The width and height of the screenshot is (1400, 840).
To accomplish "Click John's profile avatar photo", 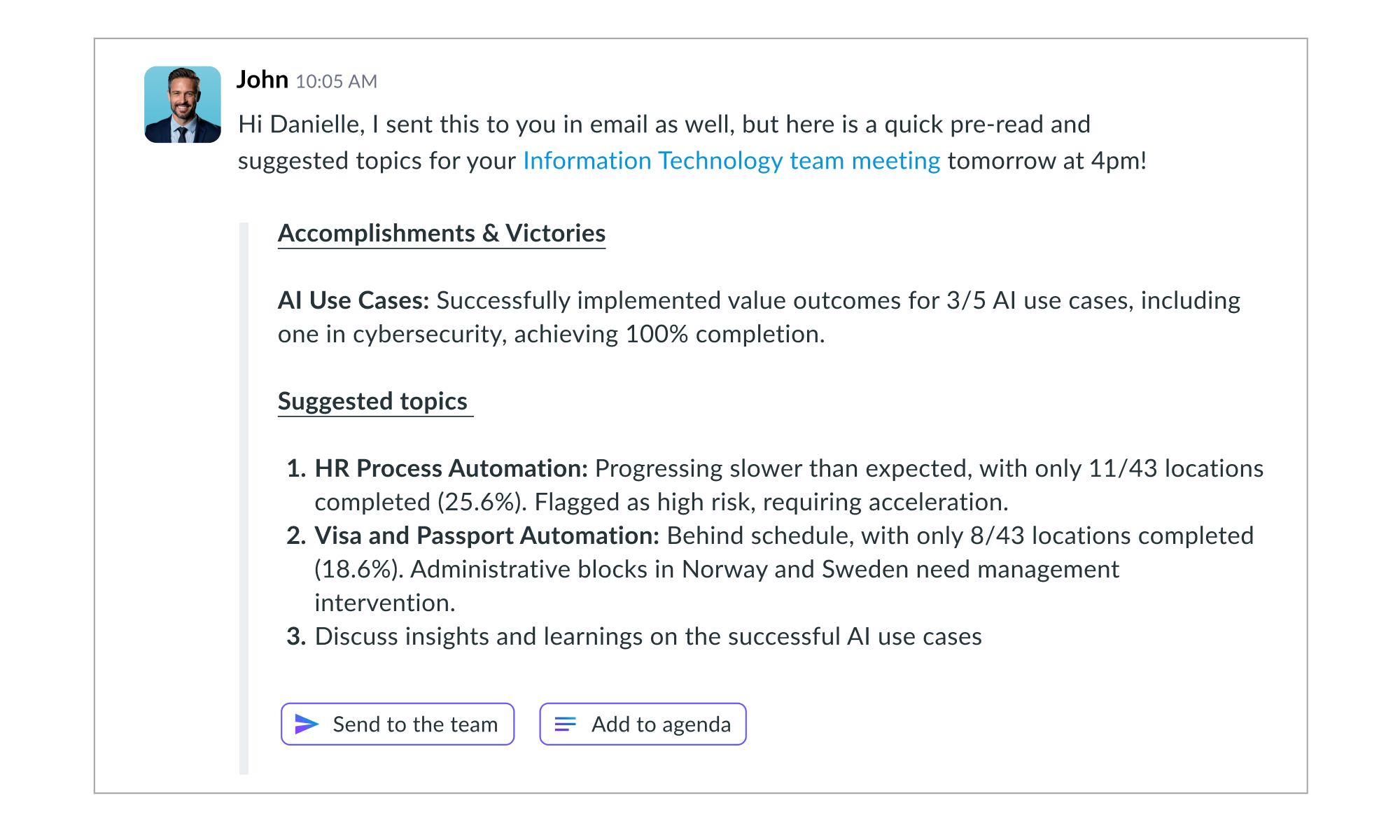I will tap(183, 105).
